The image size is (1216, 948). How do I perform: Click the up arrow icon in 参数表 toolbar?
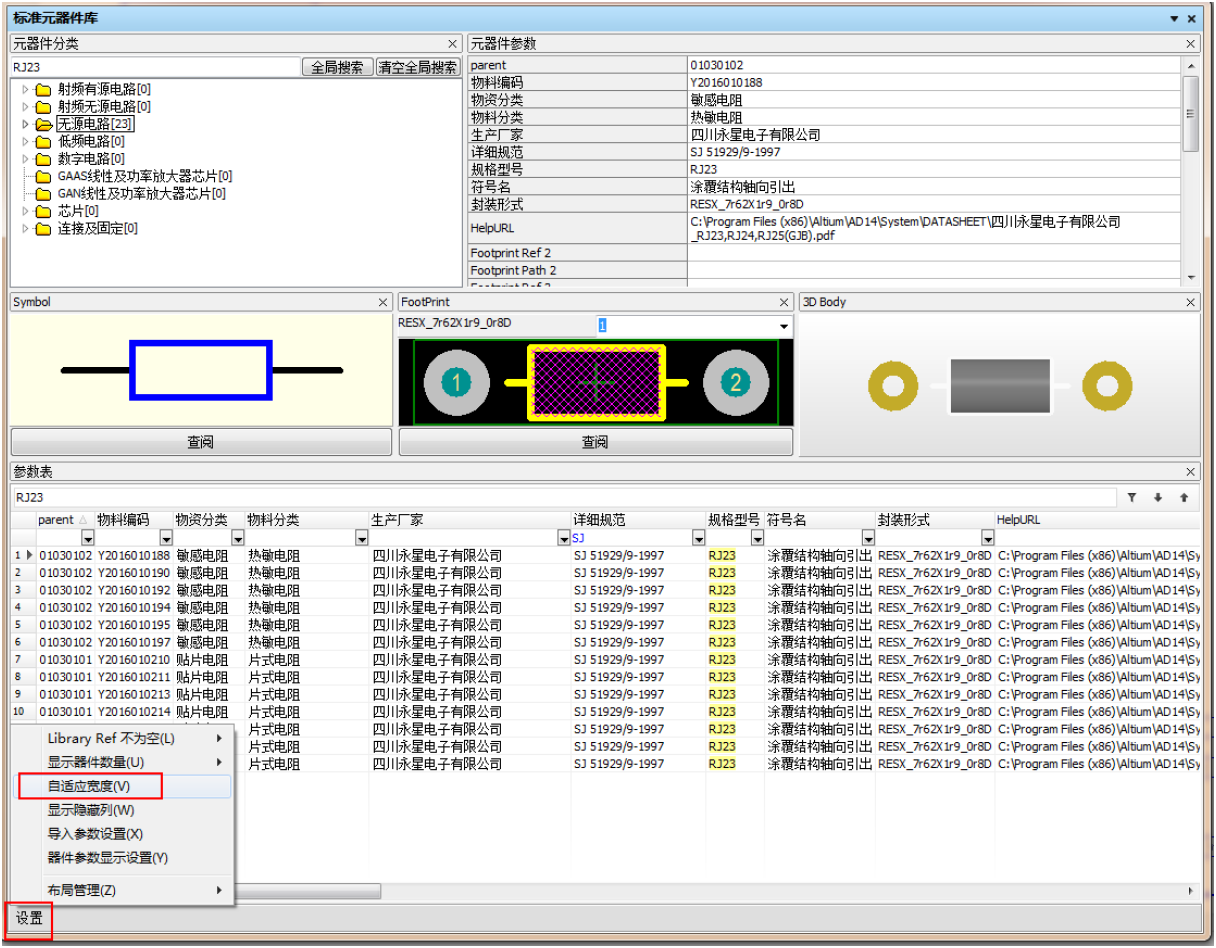[x=1184, y=497]
